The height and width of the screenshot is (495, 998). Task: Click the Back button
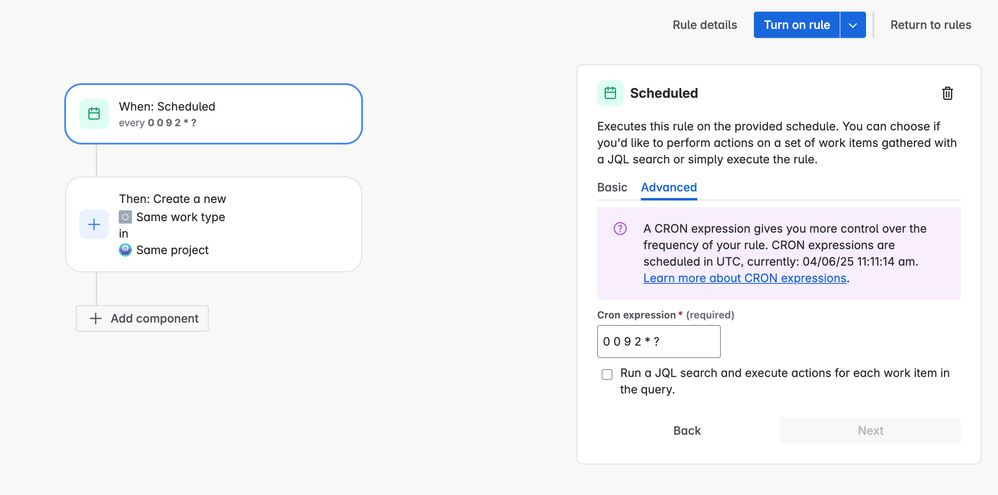pyautogui.click(x=687, y=431)
